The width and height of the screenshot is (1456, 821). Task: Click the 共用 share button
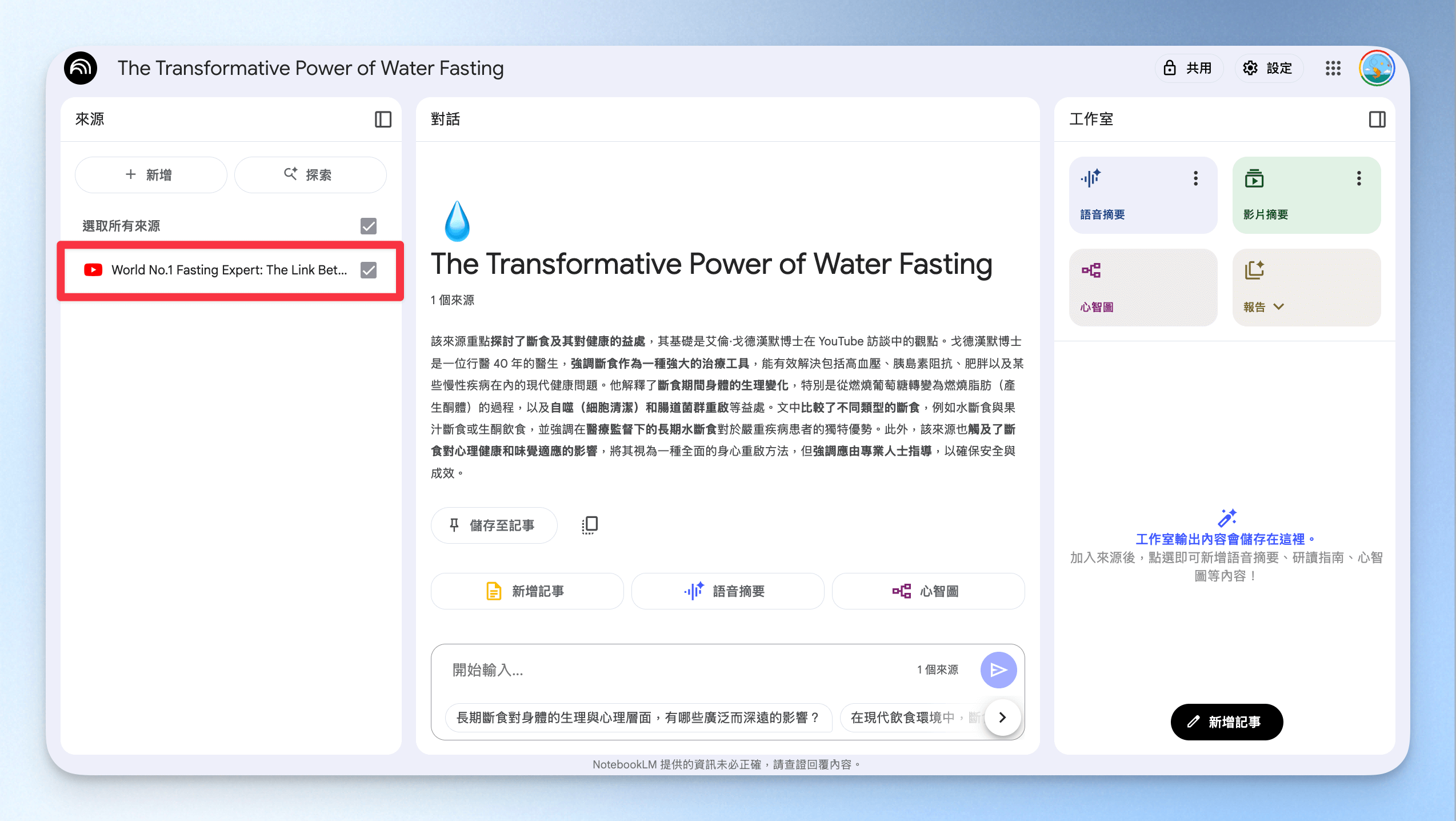click(x=1189, y=69)
